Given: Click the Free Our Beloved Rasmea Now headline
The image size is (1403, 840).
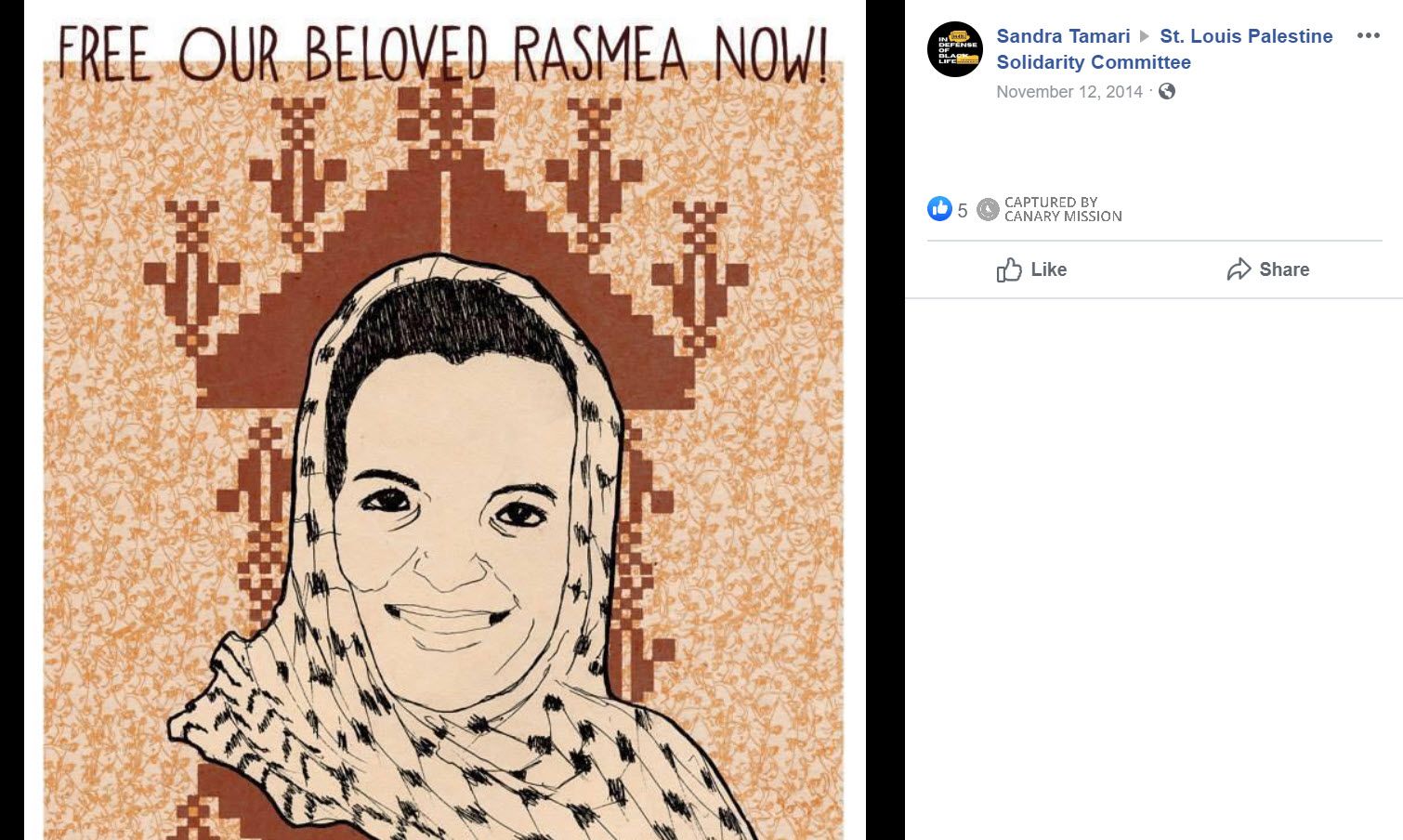Looking at the screenshot, I should (443, 53).
